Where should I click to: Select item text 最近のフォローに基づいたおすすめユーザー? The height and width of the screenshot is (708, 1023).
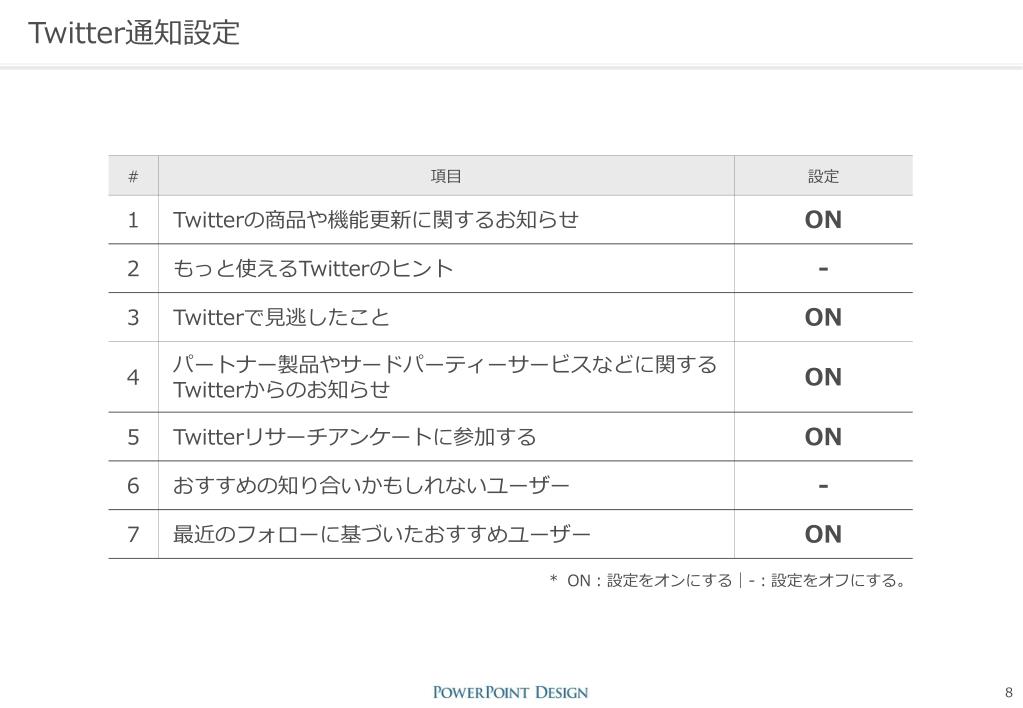382,534
